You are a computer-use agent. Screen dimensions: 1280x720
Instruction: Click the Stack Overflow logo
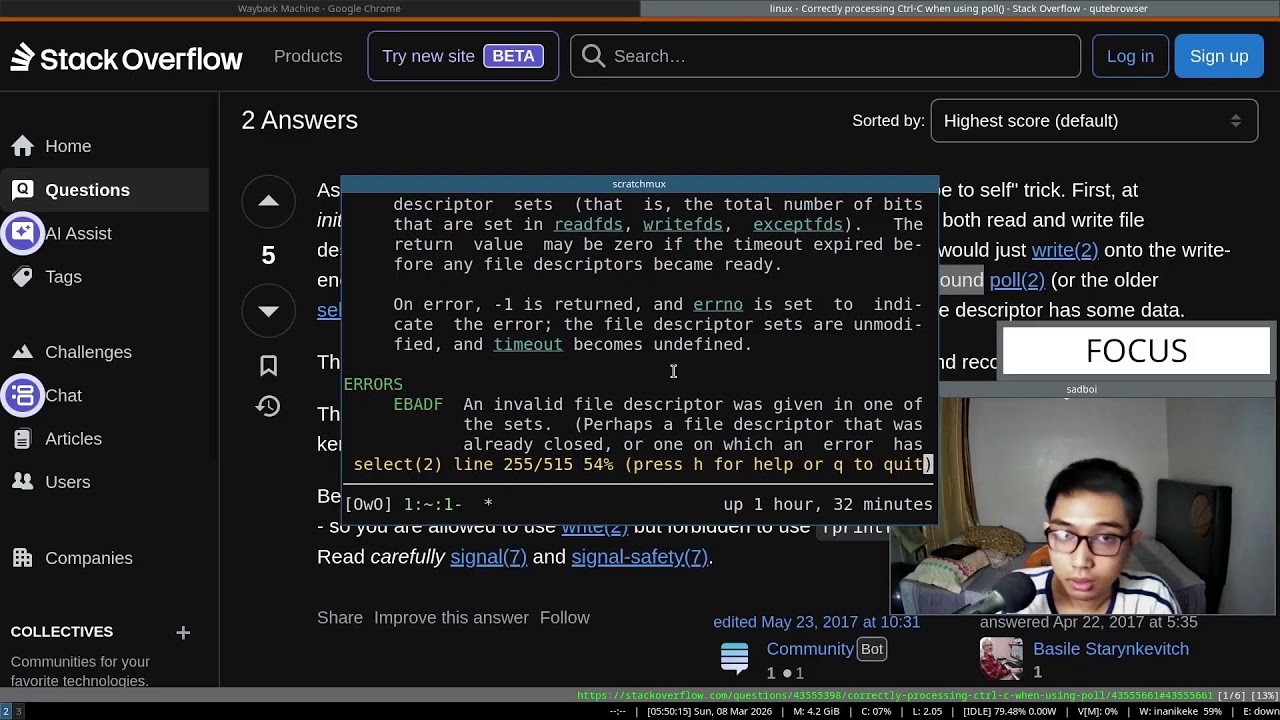tap(126, 57)
